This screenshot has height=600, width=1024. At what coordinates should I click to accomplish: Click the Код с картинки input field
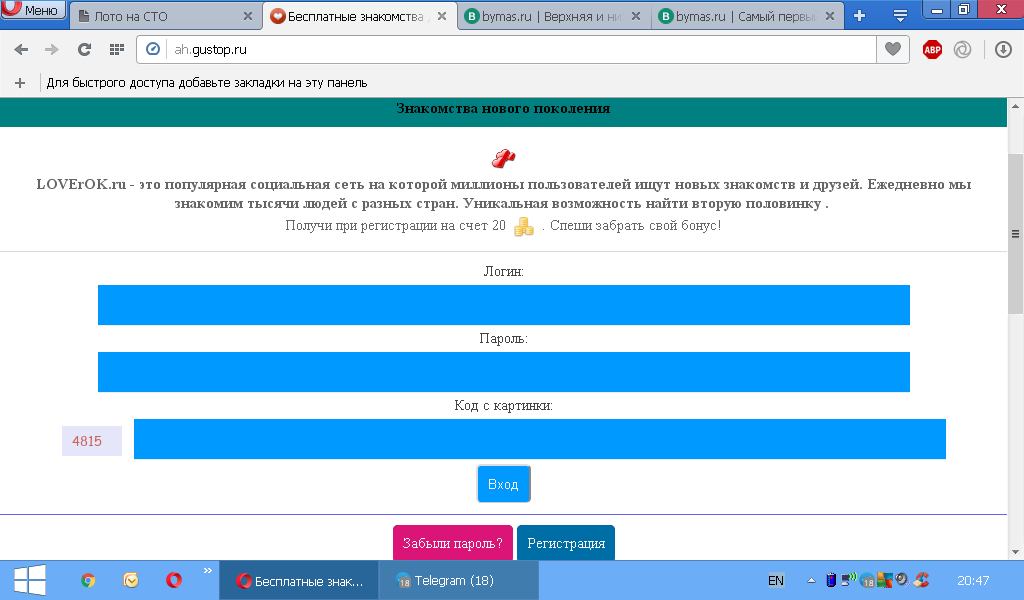pyautogui.click(x=539, y=439)
